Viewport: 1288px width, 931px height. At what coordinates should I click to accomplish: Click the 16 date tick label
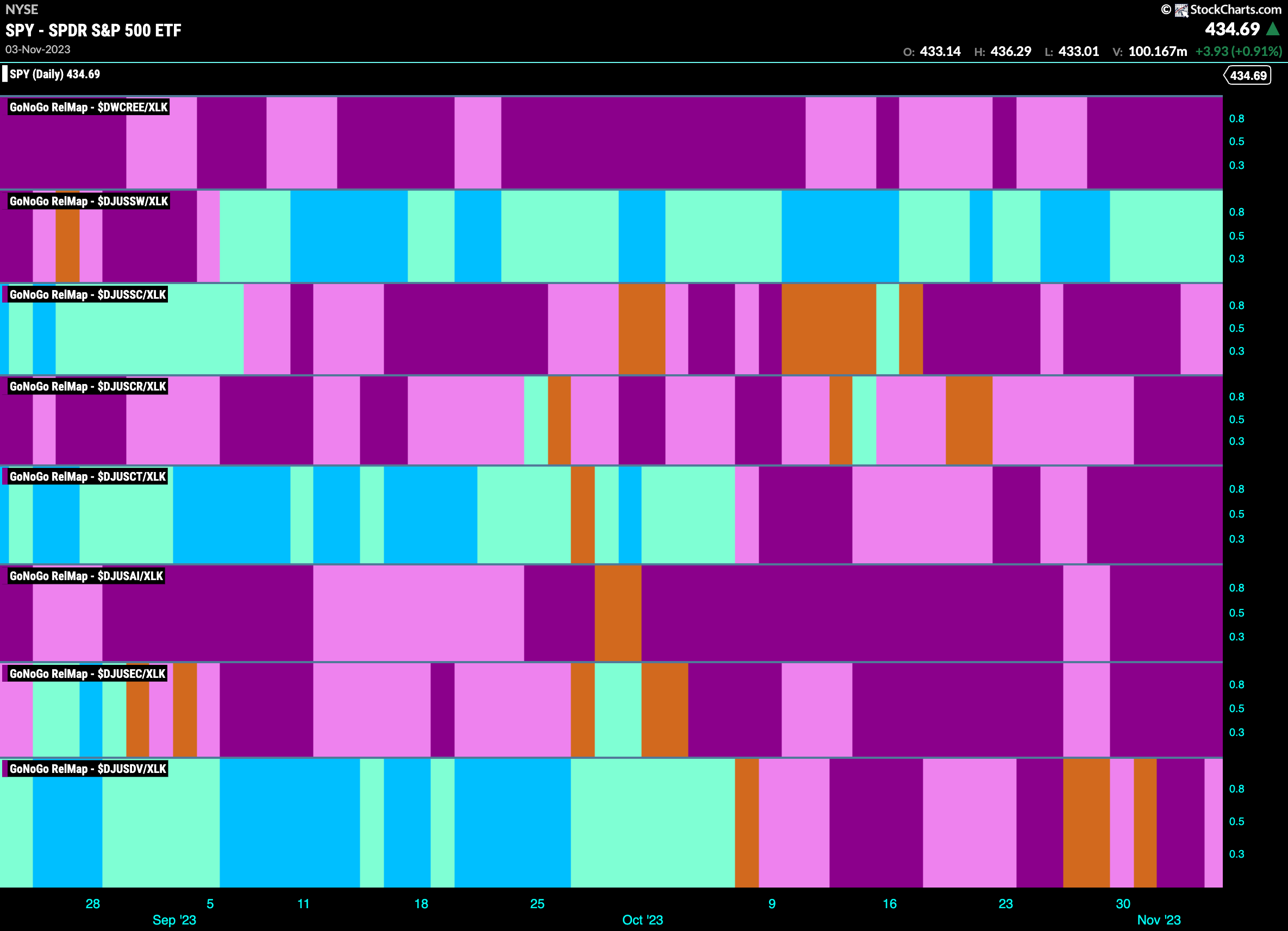889,904
